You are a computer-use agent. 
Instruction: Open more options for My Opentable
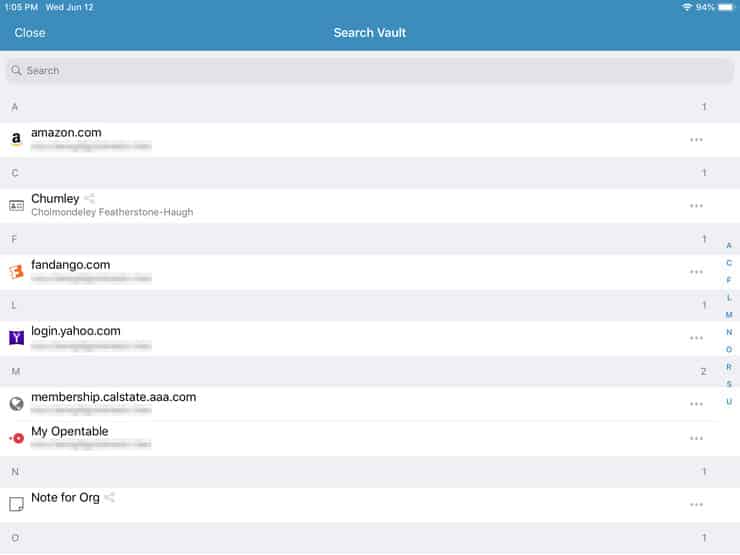point(696,438)
